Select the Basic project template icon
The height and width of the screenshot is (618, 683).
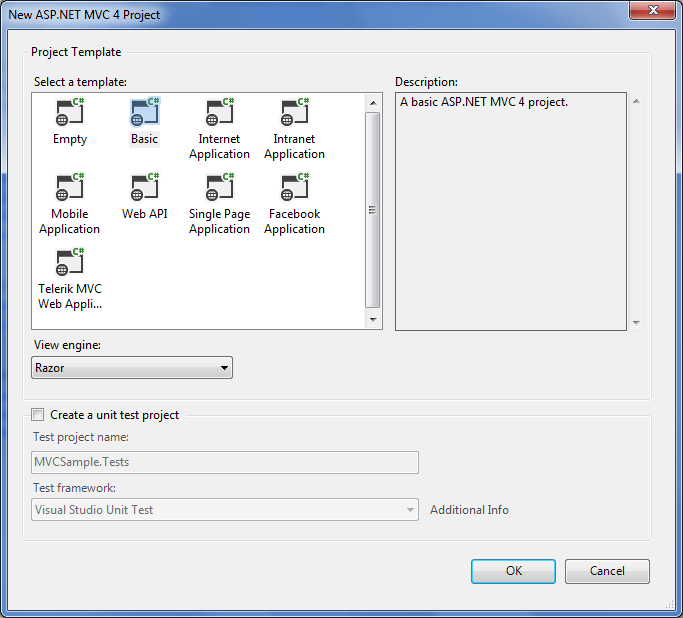[145, 111]
